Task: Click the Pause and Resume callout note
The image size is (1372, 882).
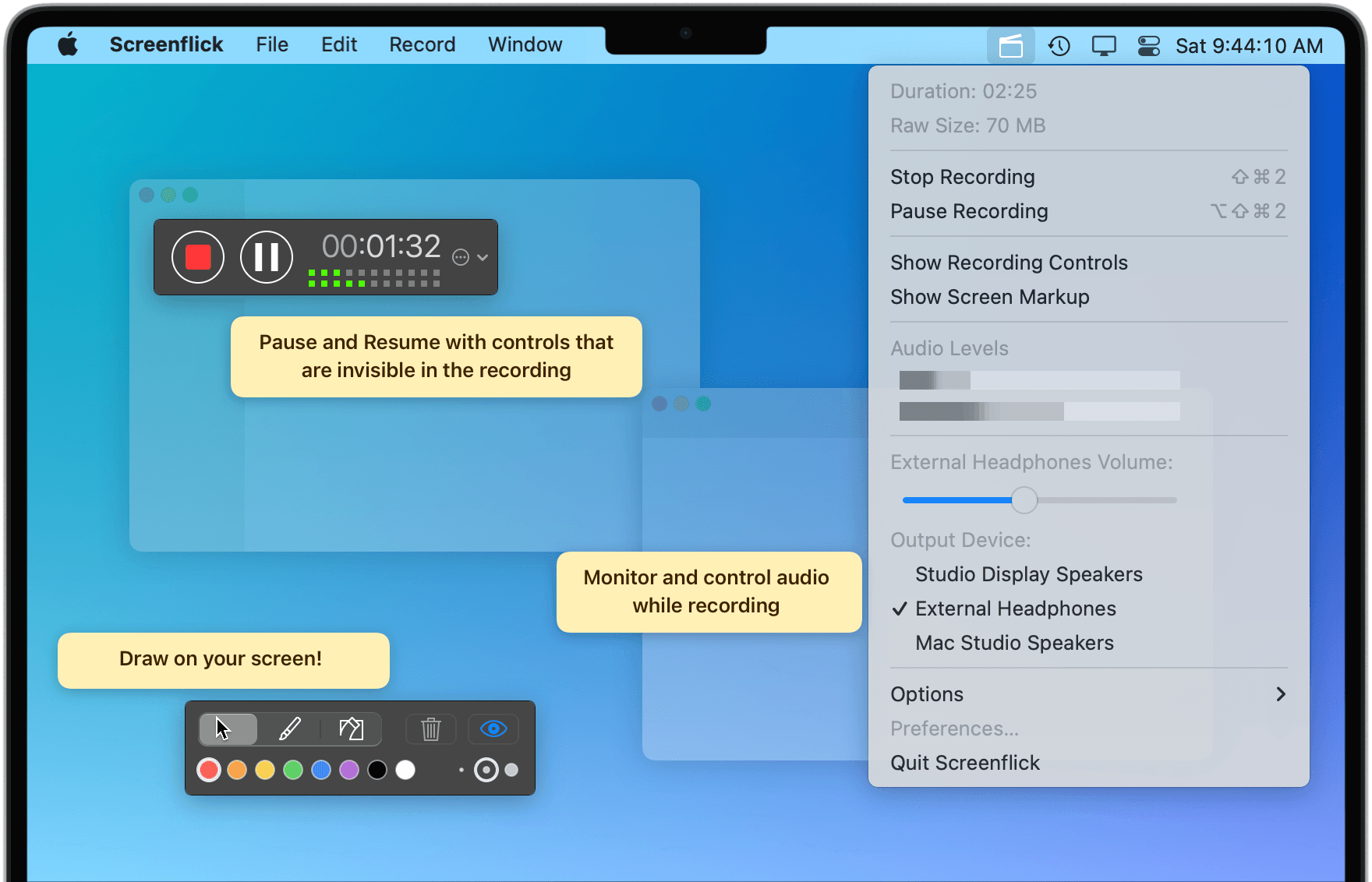Action: (436, 356)
